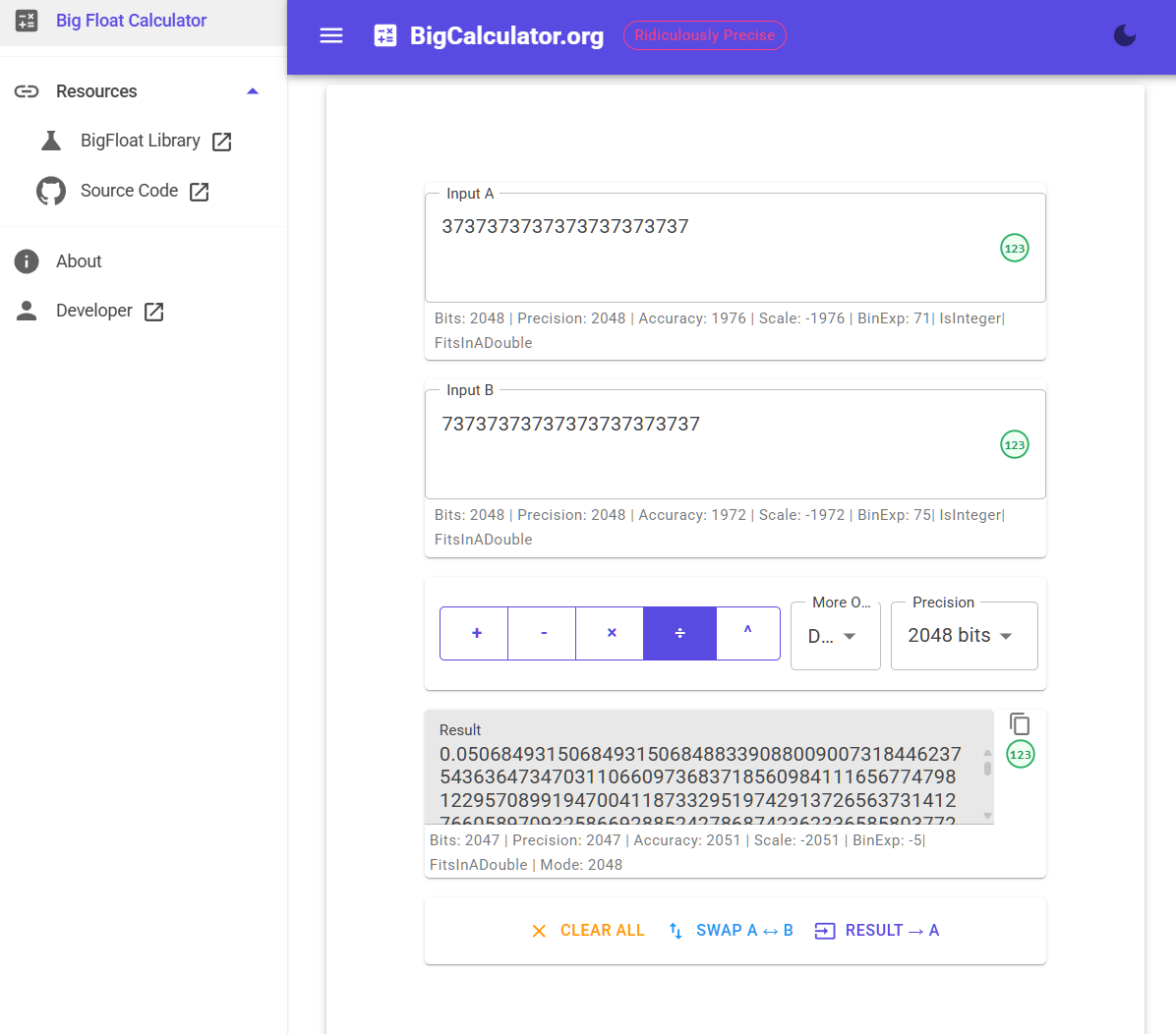Select the multiplication operator
This screenshot has height=1034, width=1176.
pyautogui.click(x=611, y=633)
